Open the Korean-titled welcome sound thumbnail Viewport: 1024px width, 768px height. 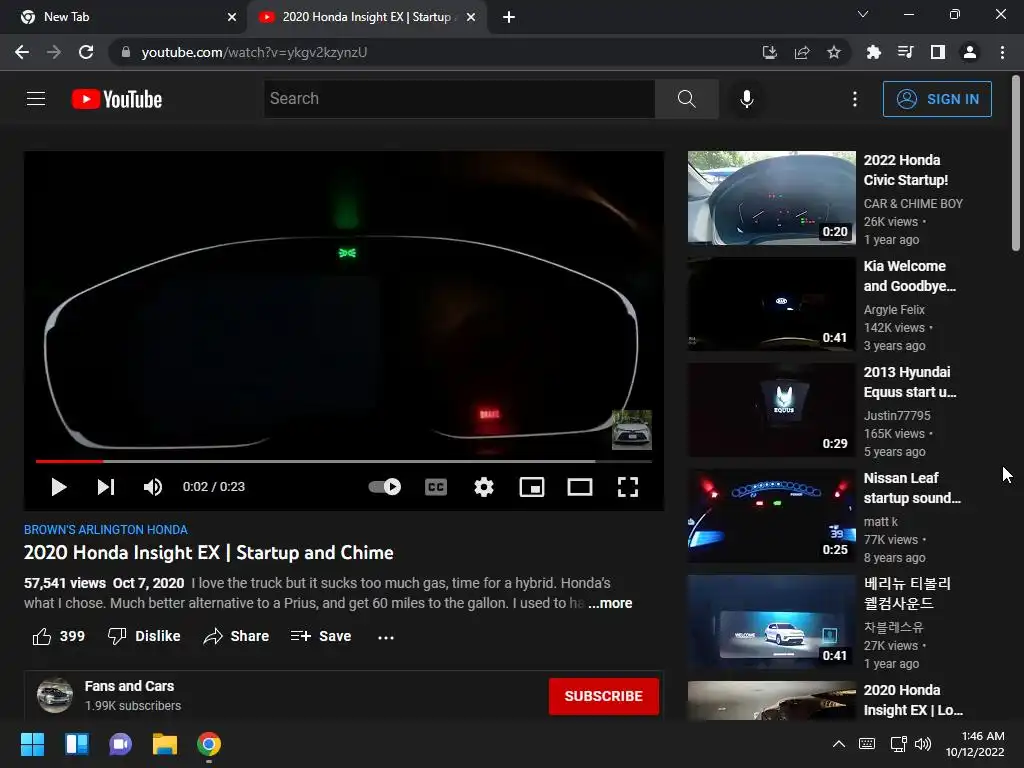click(771, 622)
